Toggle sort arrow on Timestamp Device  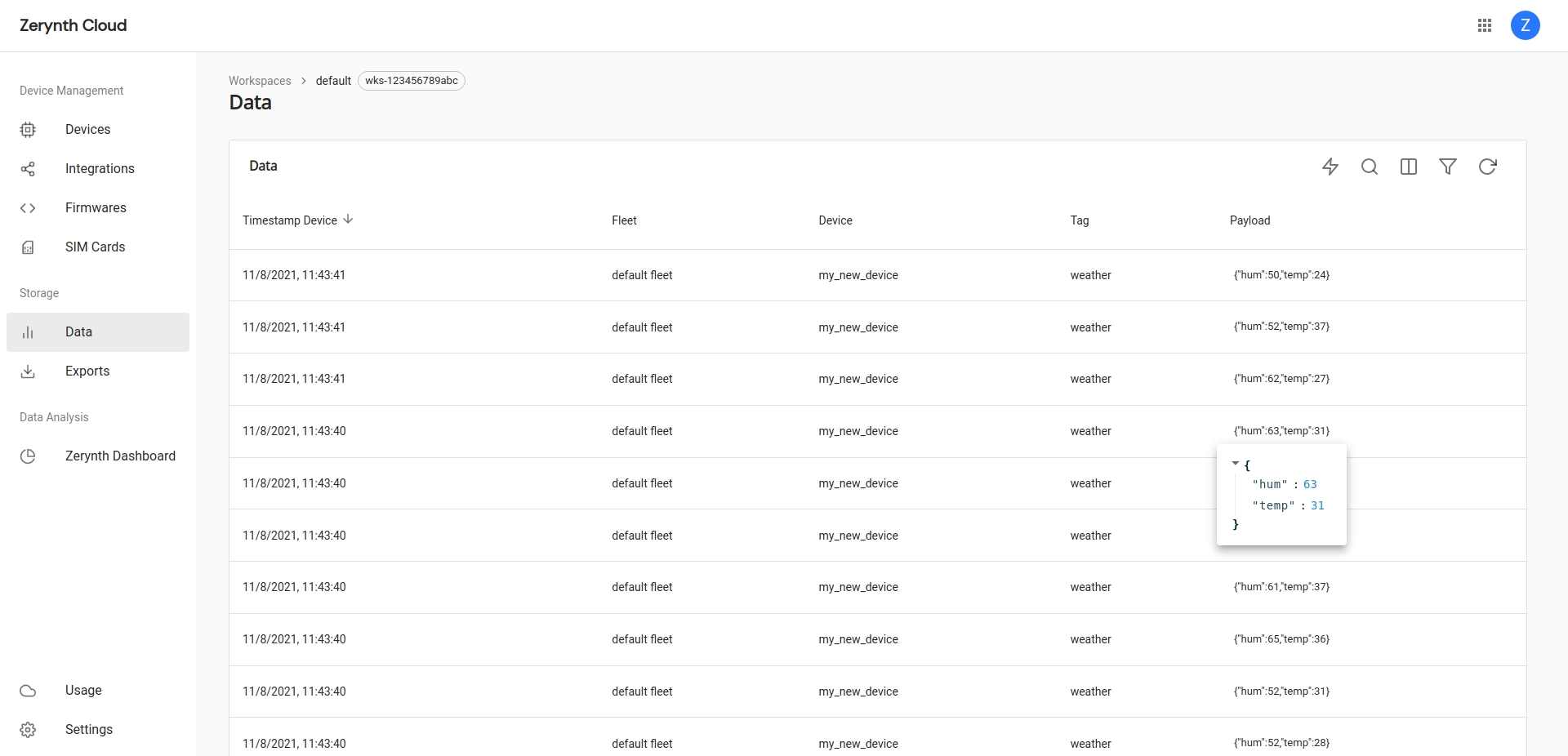point(348,219)
